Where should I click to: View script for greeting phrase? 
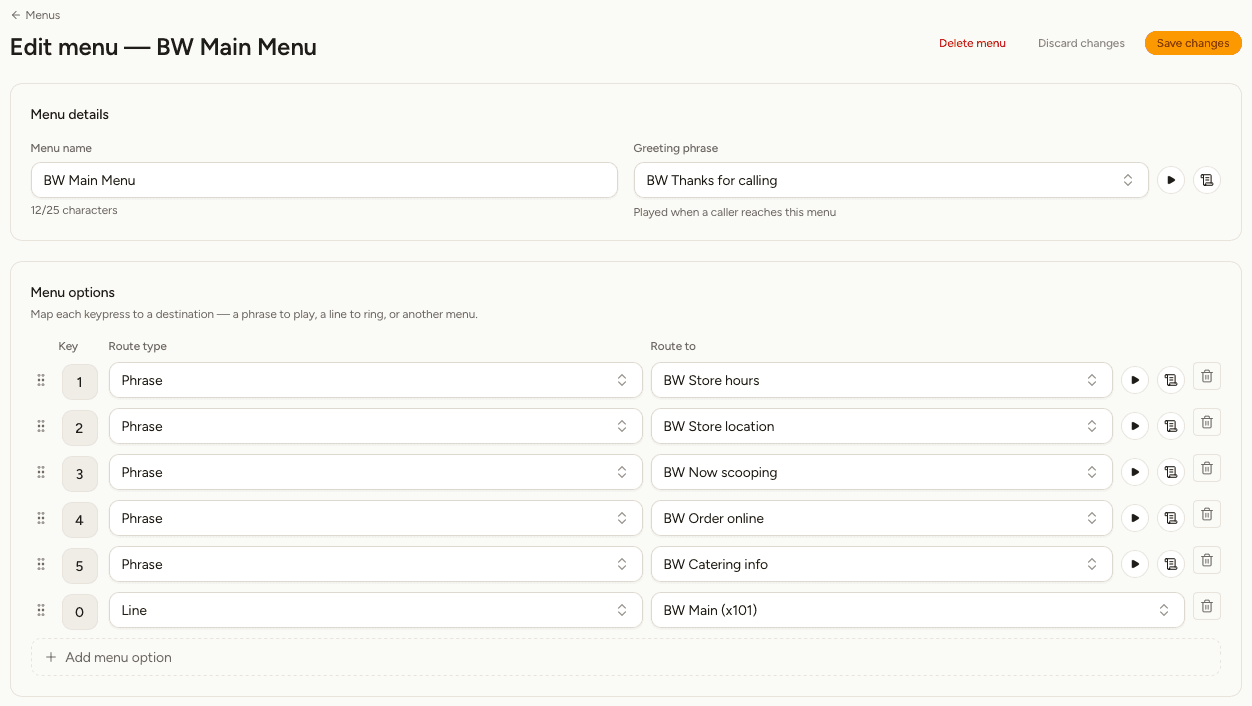tap(1207, 180)
